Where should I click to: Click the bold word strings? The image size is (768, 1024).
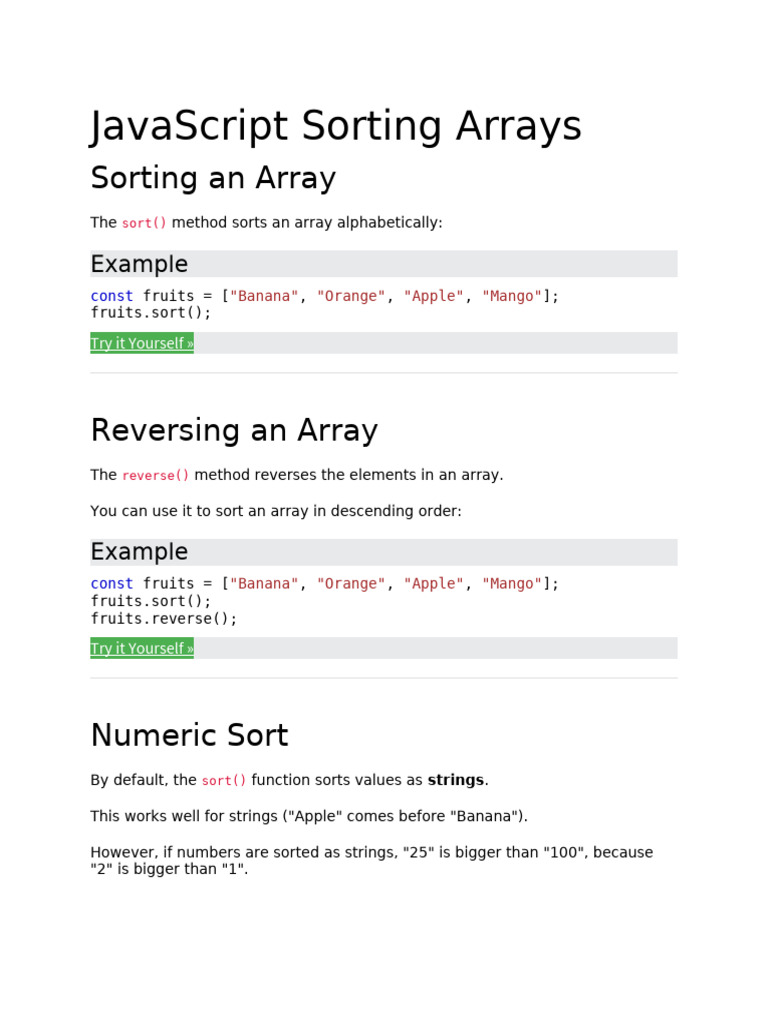pos(456,780)
